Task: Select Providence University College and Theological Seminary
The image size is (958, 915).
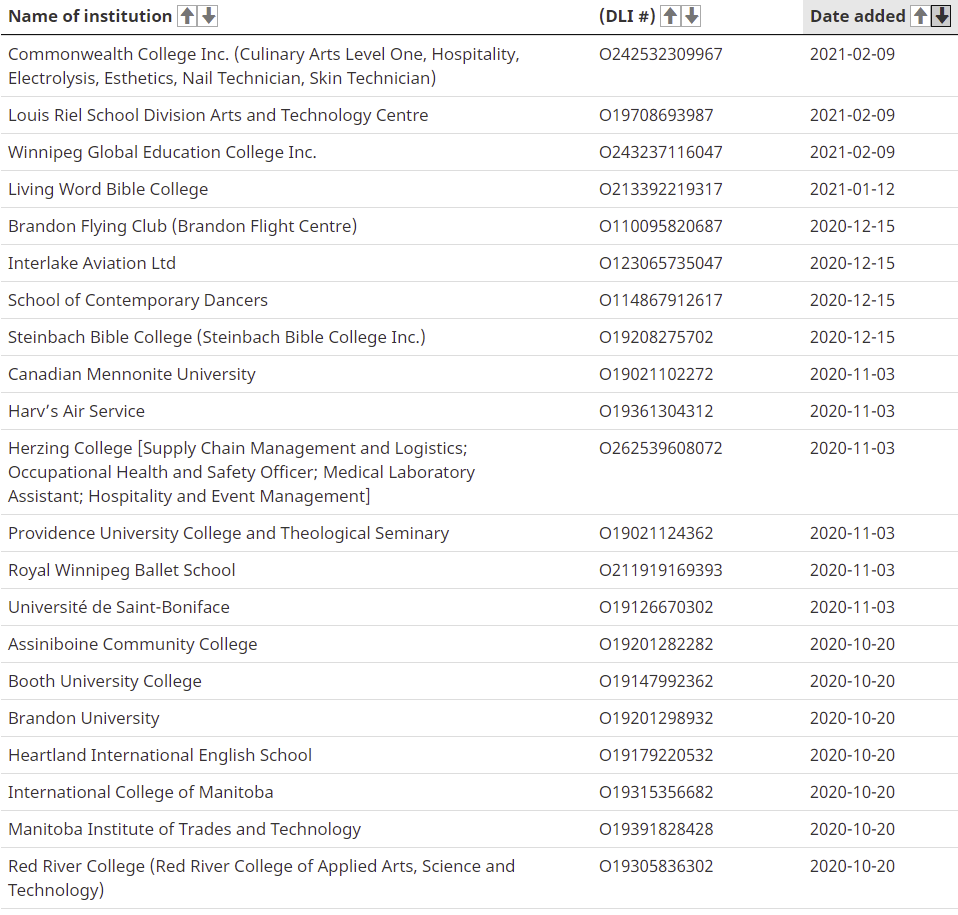Action: [229, 533]
